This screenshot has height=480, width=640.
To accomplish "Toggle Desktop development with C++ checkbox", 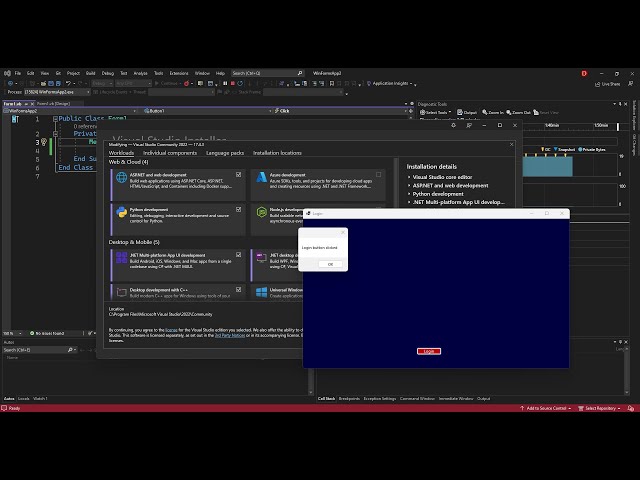I will [x=238, y=289].
